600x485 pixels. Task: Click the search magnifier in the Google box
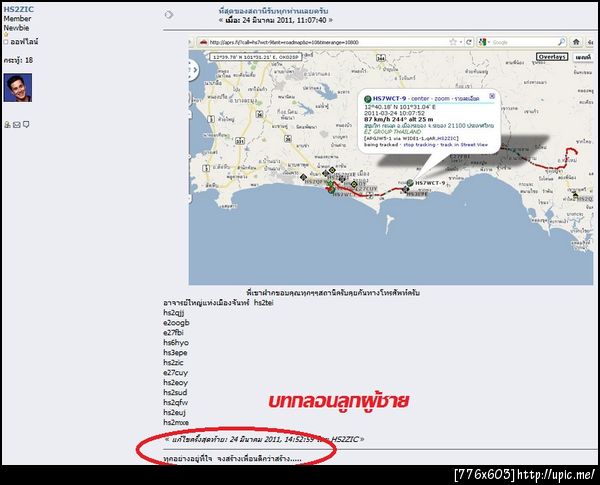click(561, 42)
